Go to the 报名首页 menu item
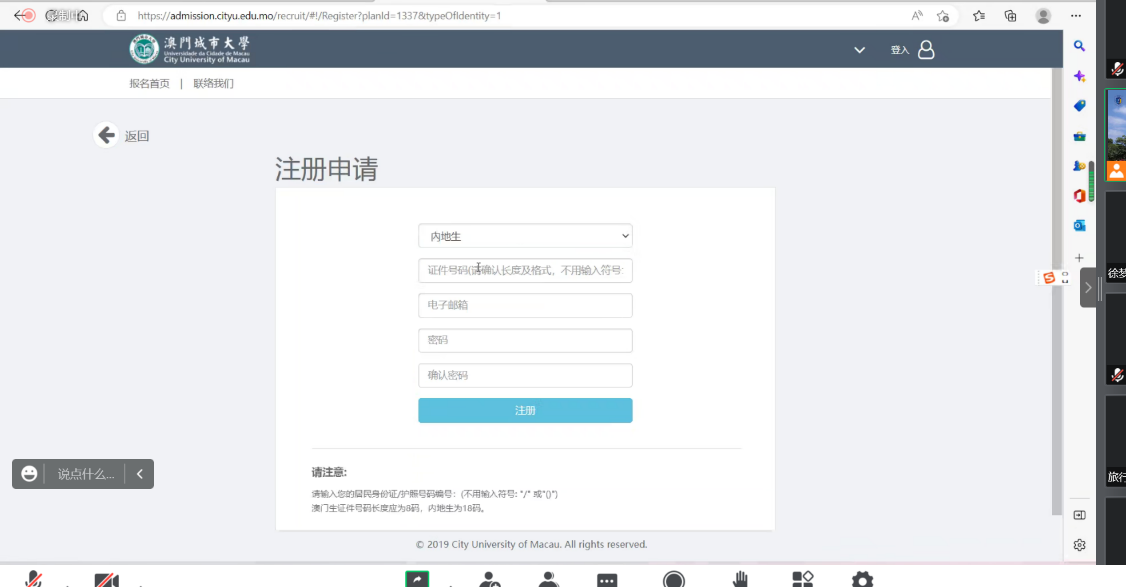 [x=149, y=83]
